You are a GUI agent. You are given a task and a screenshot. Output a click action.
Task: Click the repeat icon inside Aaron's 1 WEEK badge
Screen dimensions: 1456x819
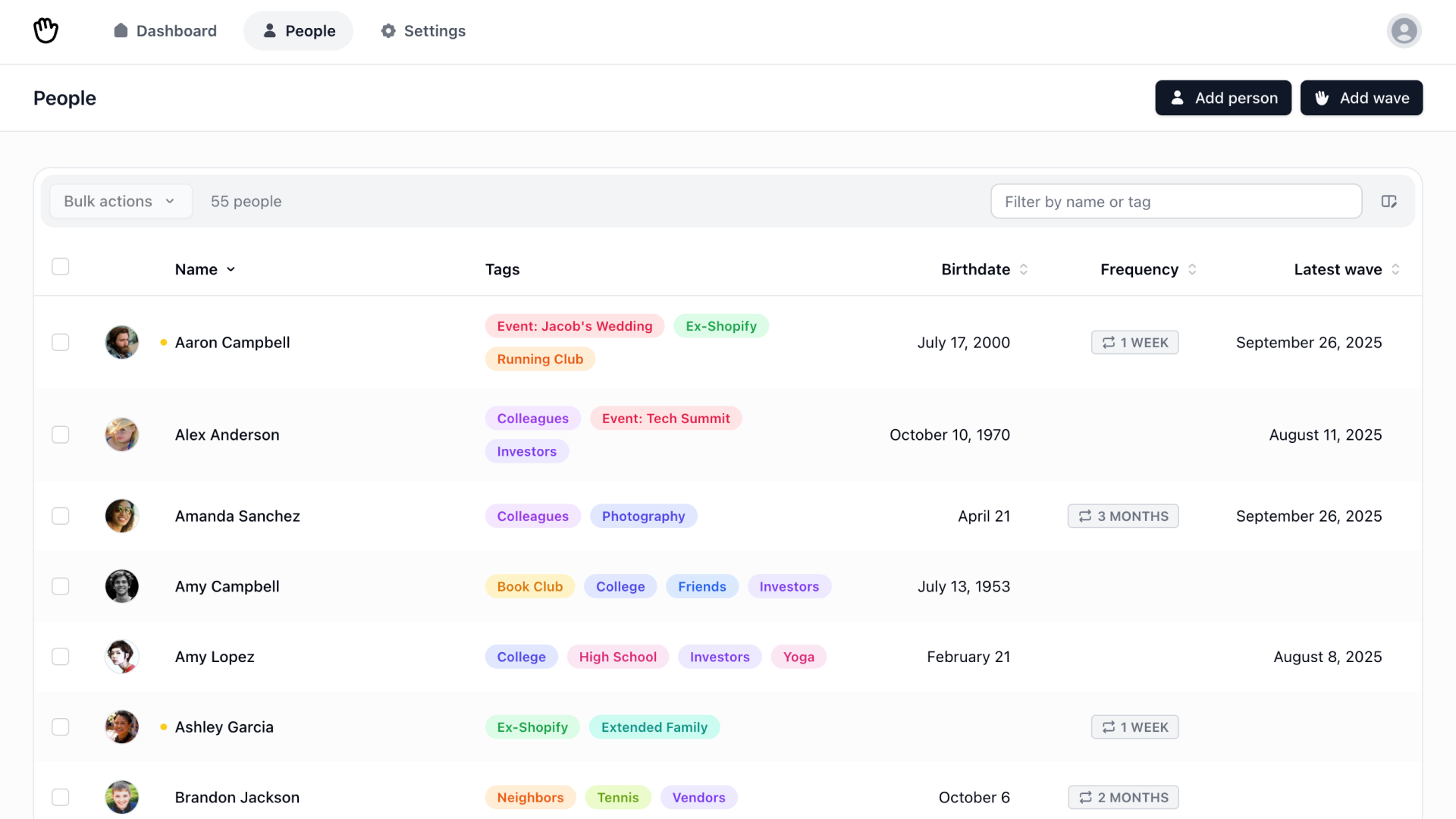(1108, 342)
